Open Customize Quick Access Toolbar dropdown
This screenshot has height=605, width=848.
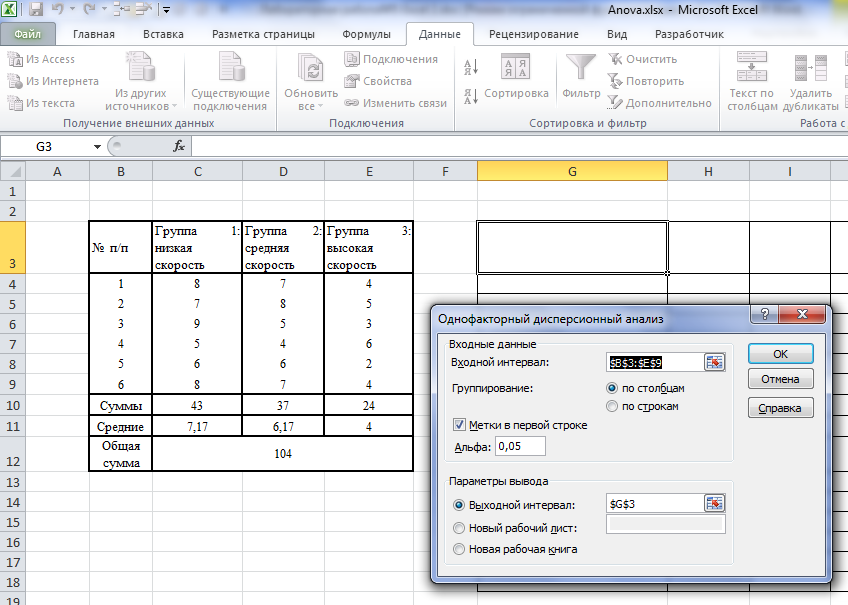tap(166, 10)
